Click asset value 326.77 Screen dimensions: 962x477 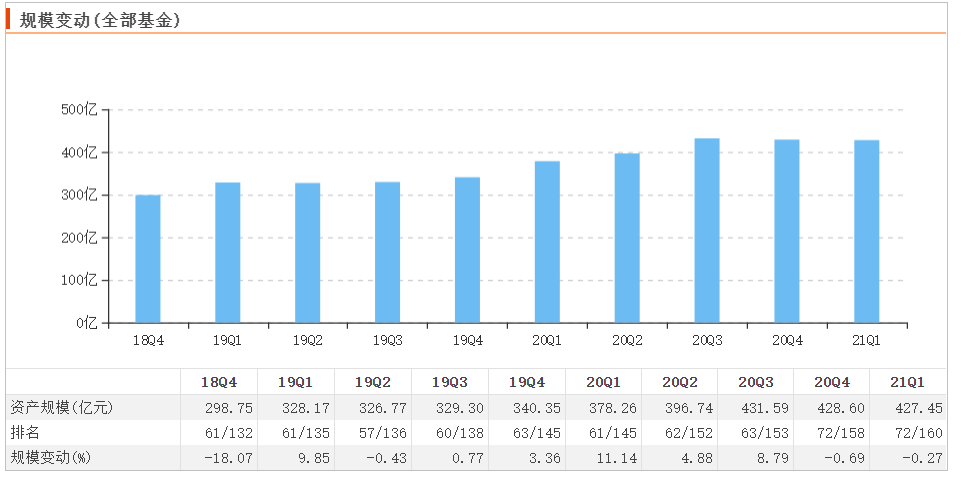tap(385, 408)
